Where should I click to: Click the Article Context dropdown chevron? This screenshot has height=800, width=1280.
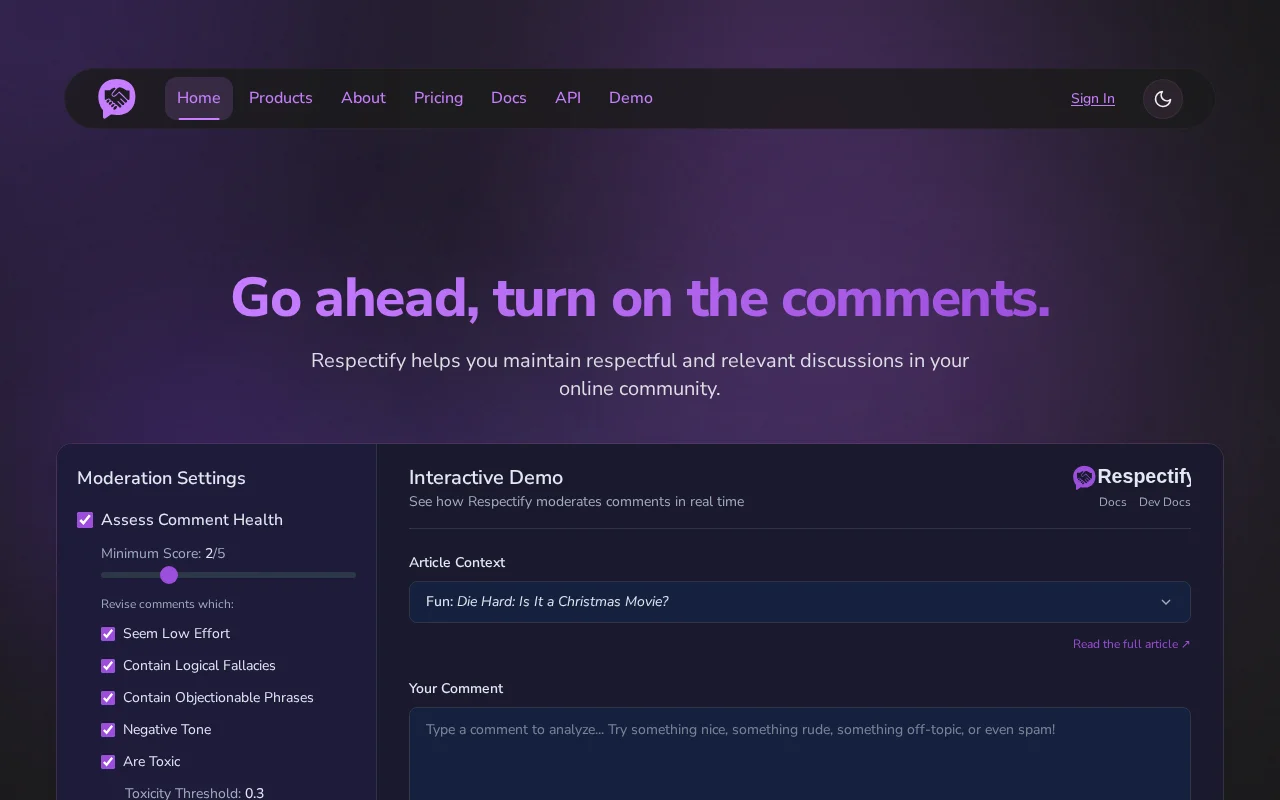click(1166, 602)
